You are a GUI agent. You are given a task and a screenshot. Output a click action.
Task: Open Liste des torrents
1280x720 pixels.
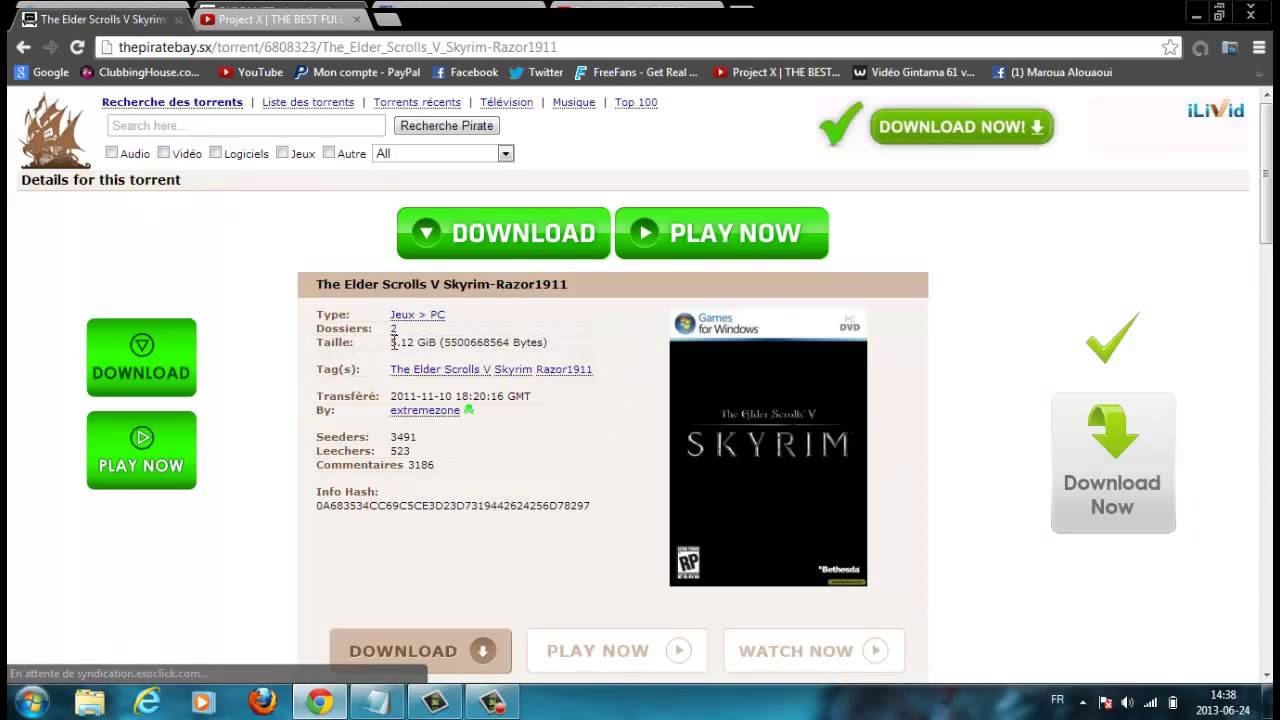point(308,102)
